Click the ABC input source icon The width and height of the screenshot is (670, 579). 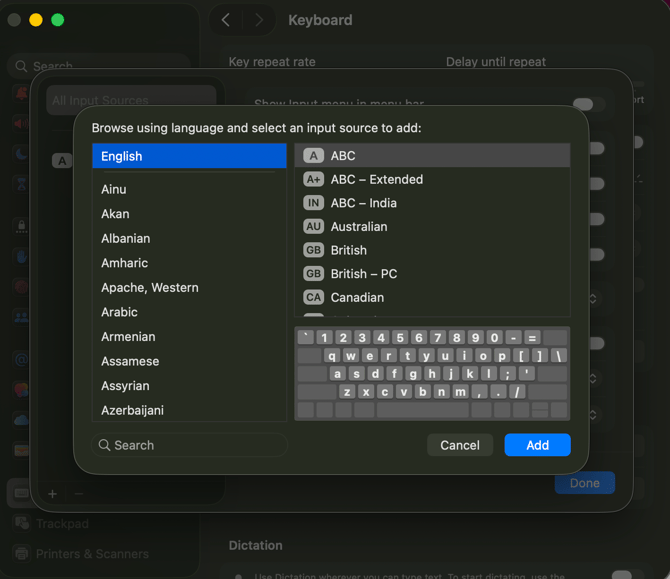pos(313,156)
